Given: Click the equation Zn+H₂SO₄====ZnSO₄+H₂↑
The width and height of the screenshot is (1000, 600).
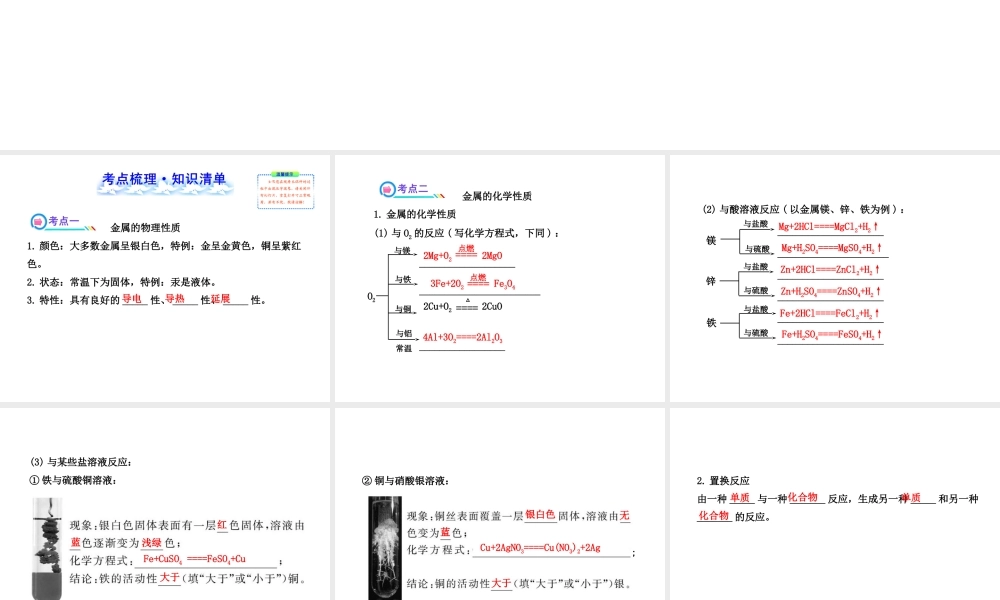Looking at the screenshot, I should pos(831,291).
